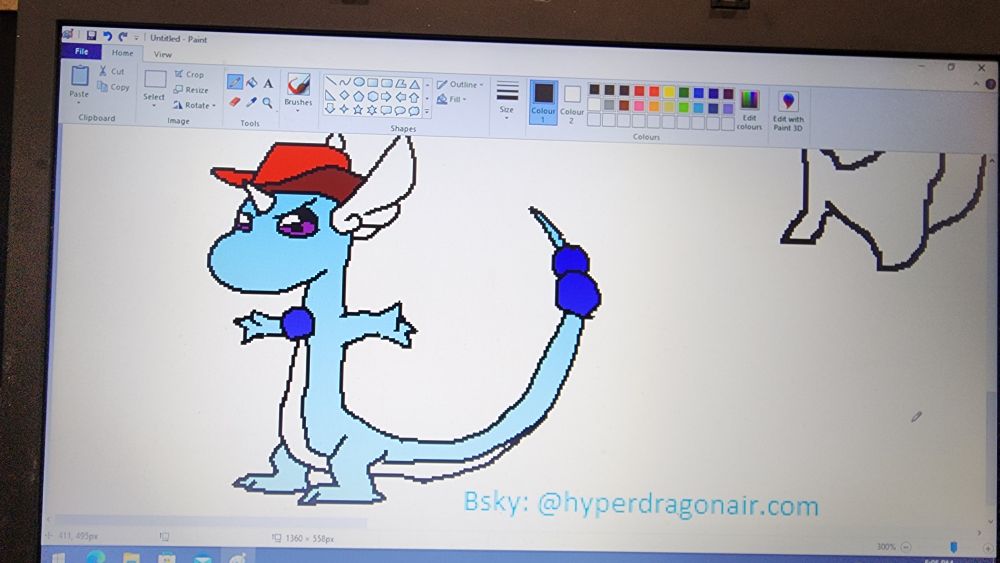Image resolution: width=1000 pixels, height=563 pixels.
Task: Open the Rotate dropdown menu
Action: tap(195, 105)
